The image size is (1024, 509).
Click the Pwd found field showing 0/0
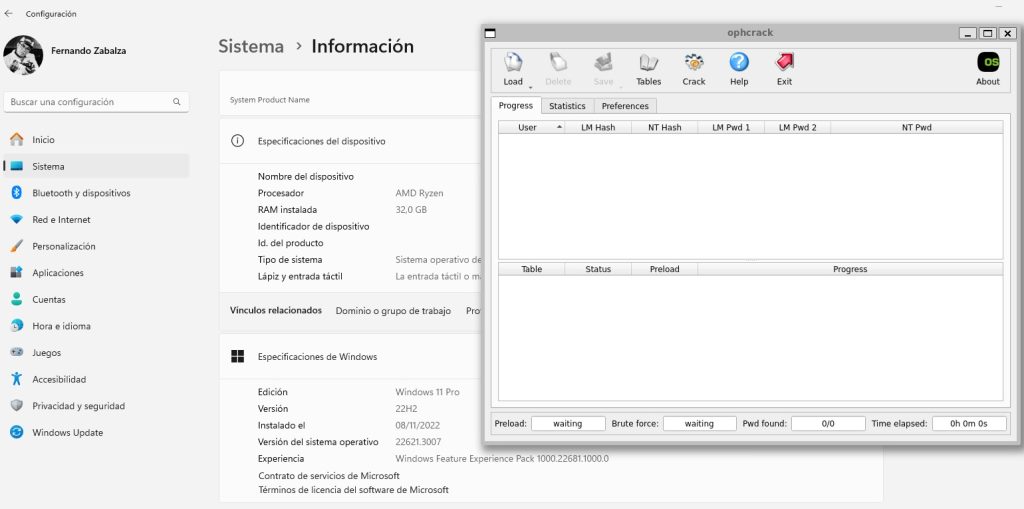tap(828, 423)
